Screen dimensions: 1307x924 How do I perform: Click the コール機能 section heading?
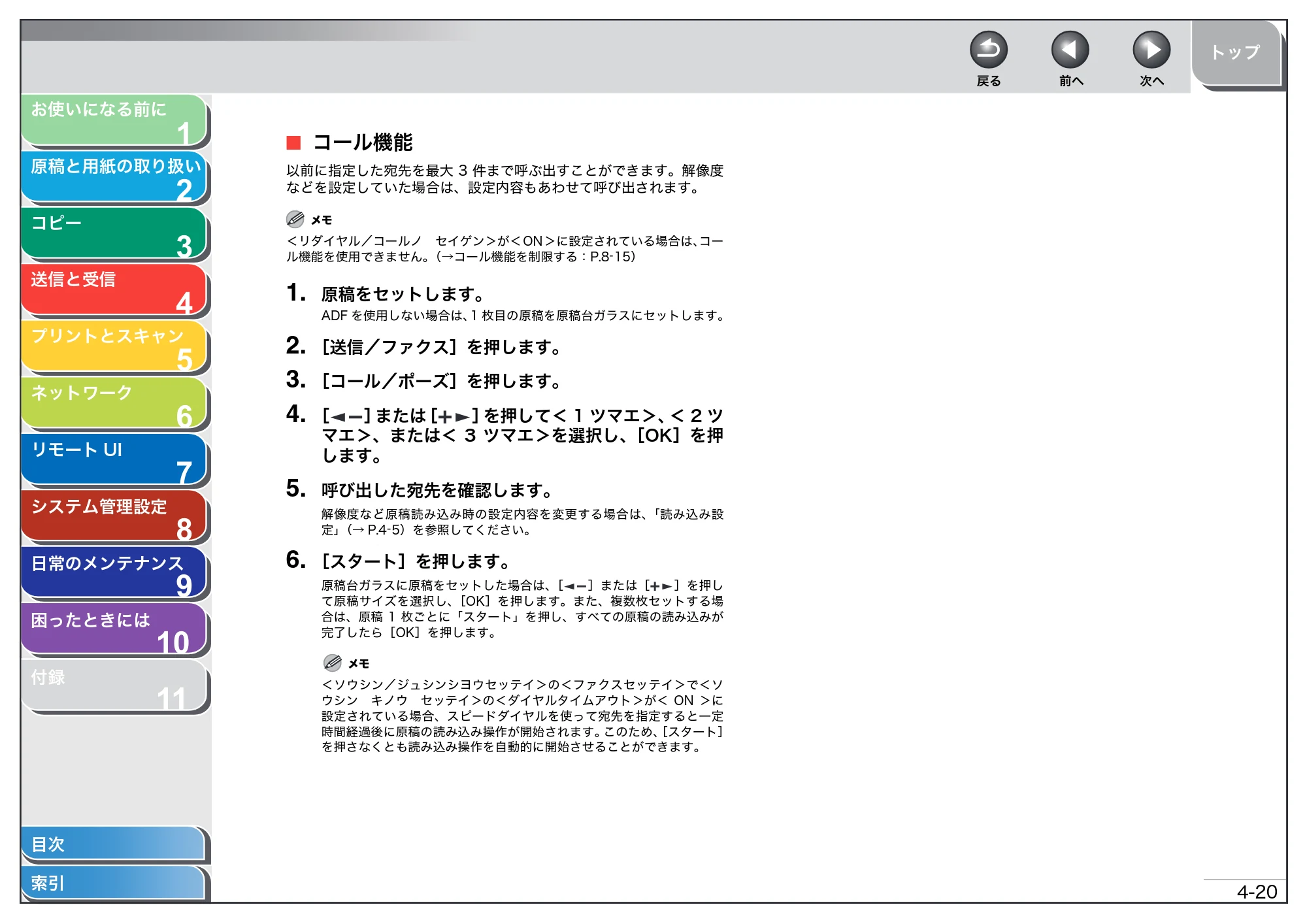[363, 142]
